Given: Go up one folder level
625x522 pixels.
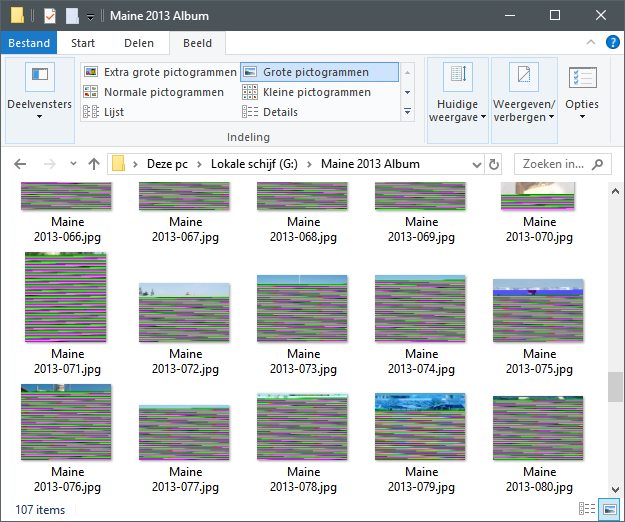Looking at the screenshot, I should (94, 164).
